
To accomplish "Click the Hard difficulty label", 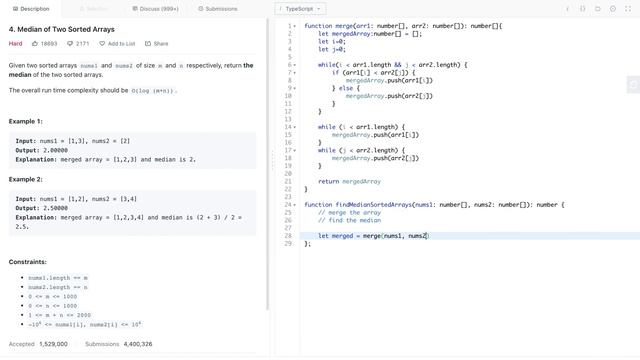I will [x=16, y=43].
